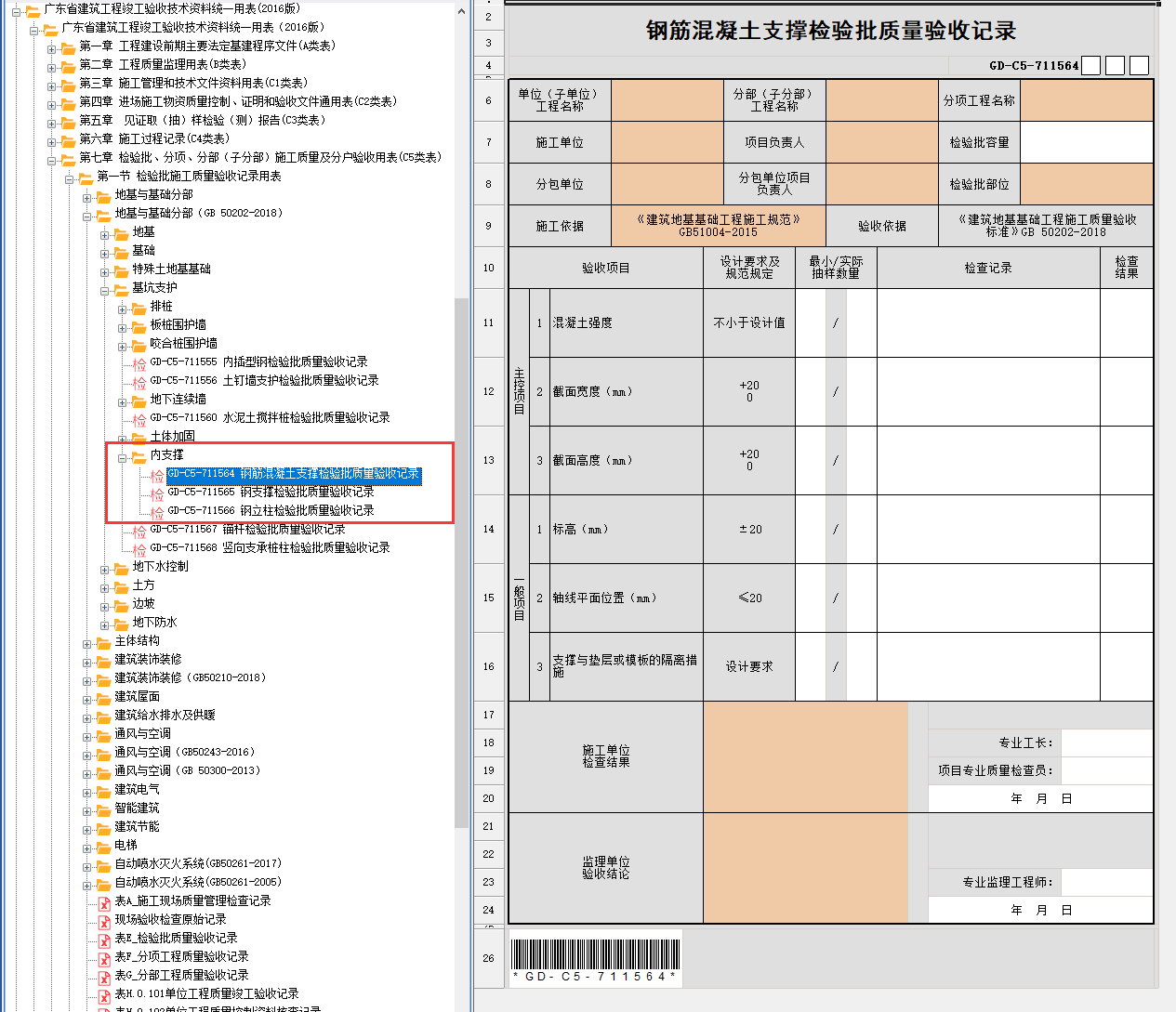Expand the 第三章 施工管理和技术文件 chapter
The image size is (1176, 1012).
(x=52, y=85)
